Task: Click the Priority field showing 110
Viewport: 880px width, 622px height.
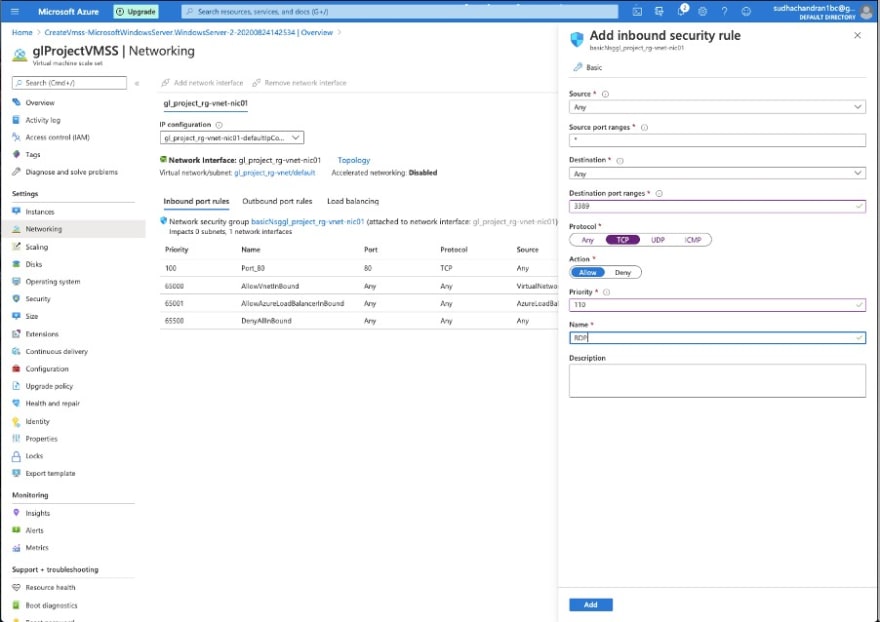Action: (x=717, y=305)
